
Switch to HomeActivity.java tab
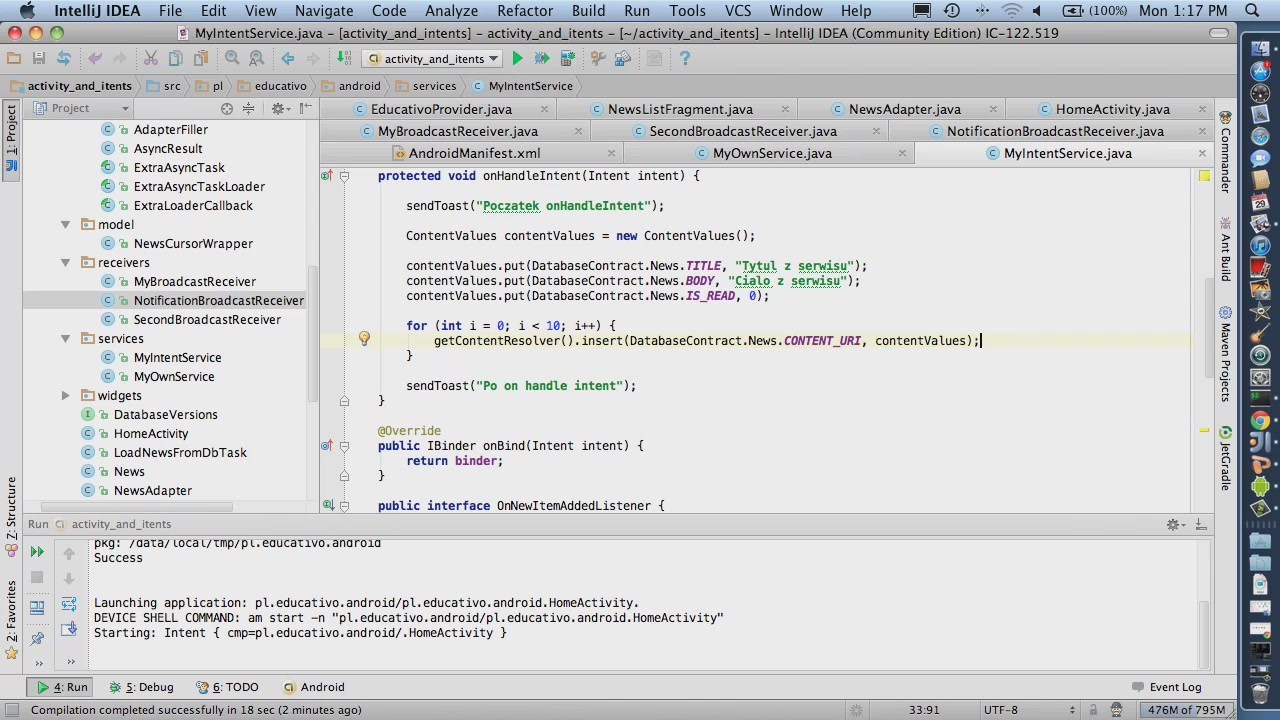[1112, 110]
